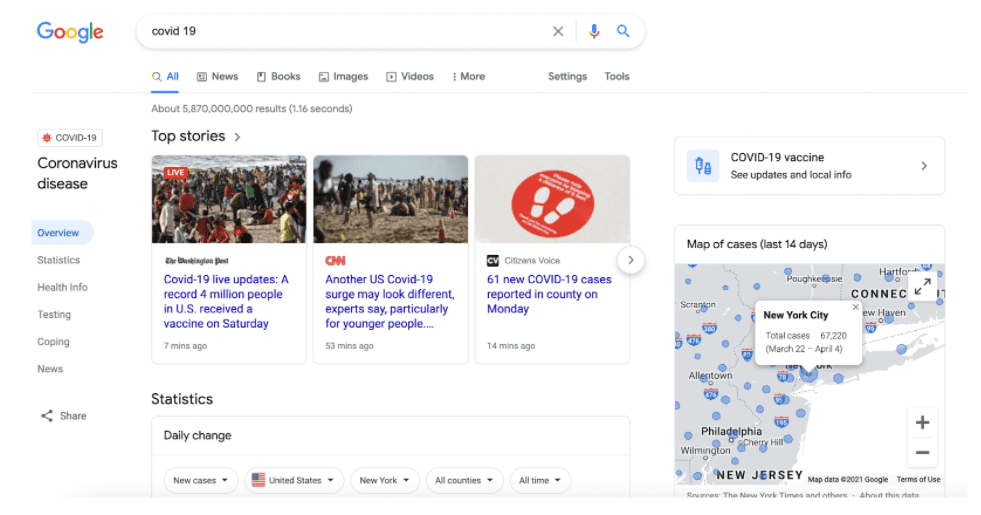Go to Statistics in the sidebar
This screenshot has height=515, width=981.
(x=59, y=260)
